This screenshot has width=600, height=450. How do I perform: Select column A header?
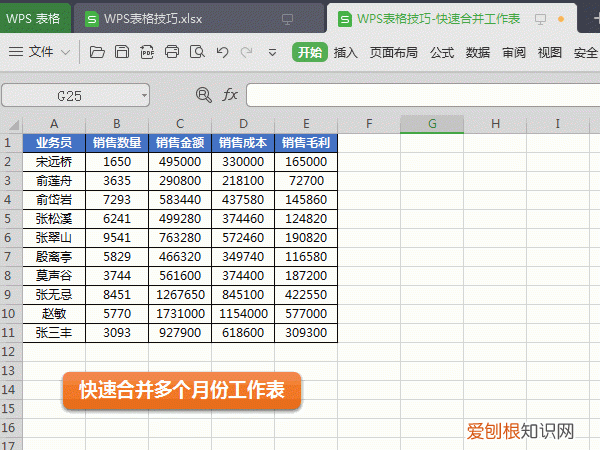[54, 124]
